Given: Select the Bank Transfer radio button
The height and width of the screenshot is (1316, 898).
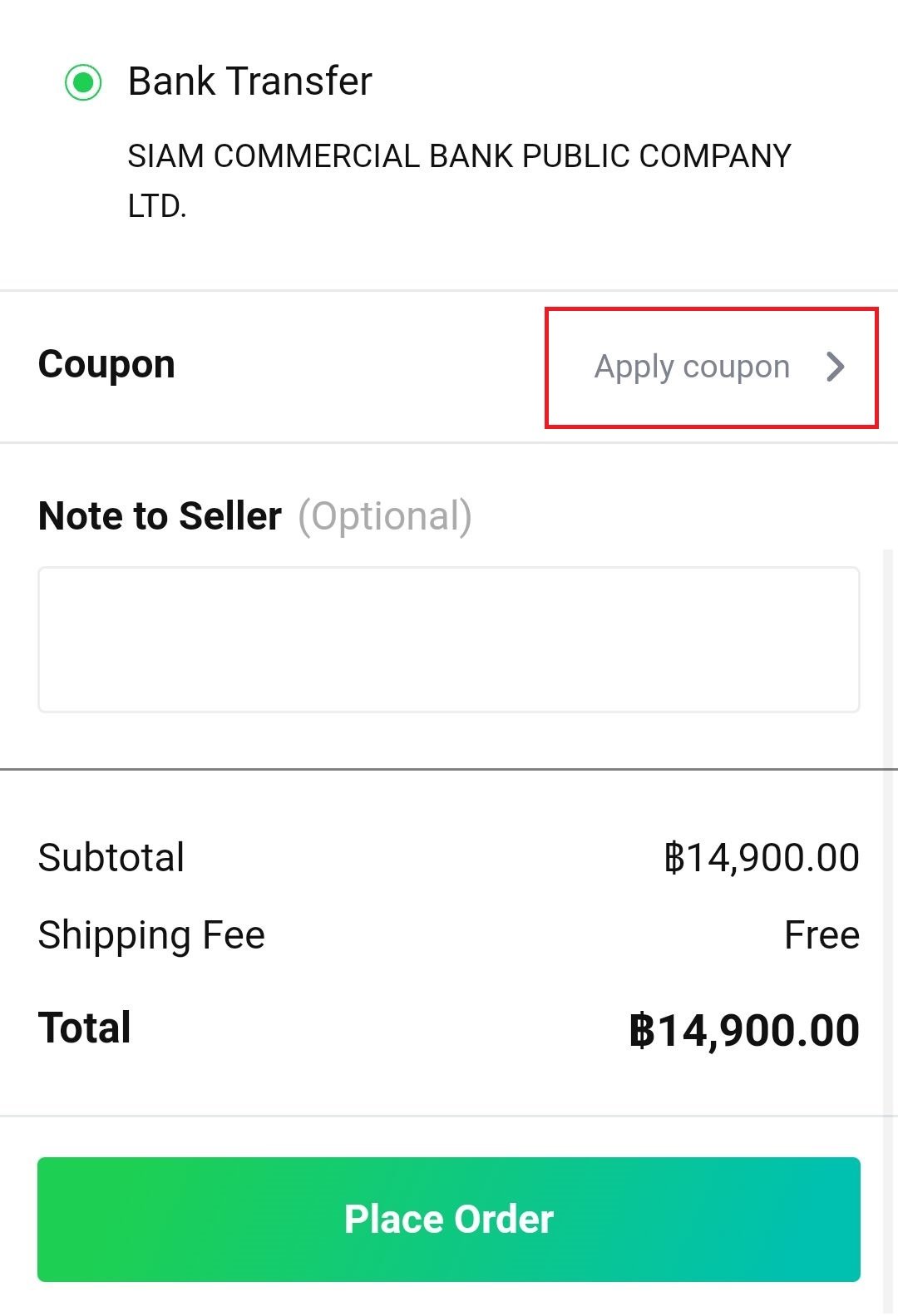Looking at the screenshot, I should 83,82.
